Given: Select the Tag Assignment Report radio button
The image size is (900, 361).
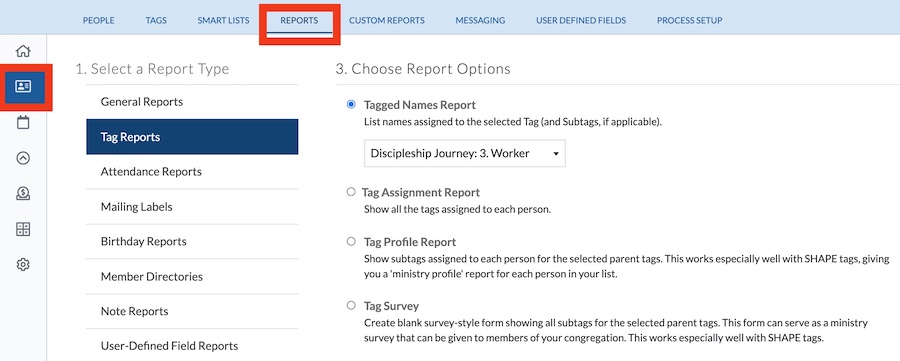Looking at the screenshot, I should tap(351, 192).
